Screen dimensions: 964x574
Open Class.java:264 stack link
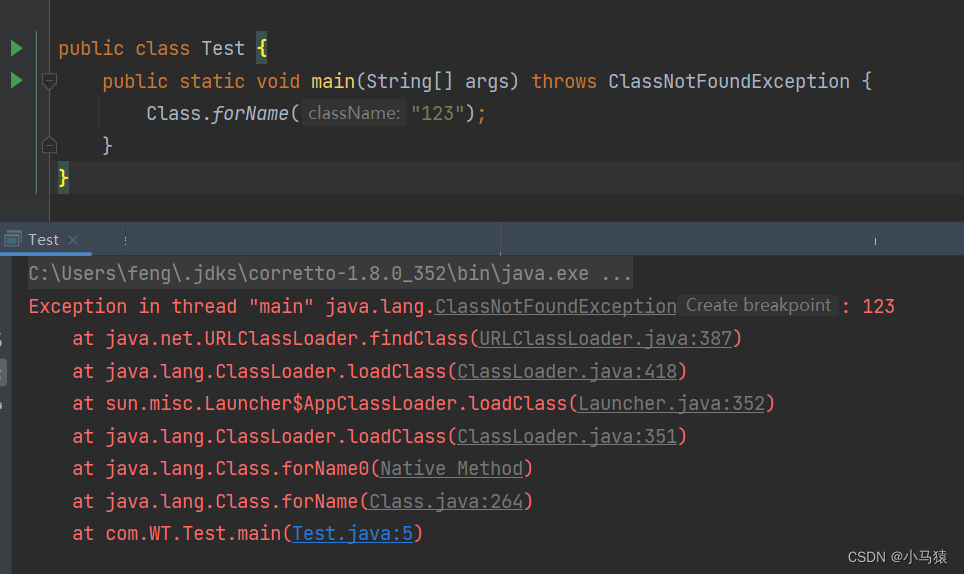(x=446, y=501)
